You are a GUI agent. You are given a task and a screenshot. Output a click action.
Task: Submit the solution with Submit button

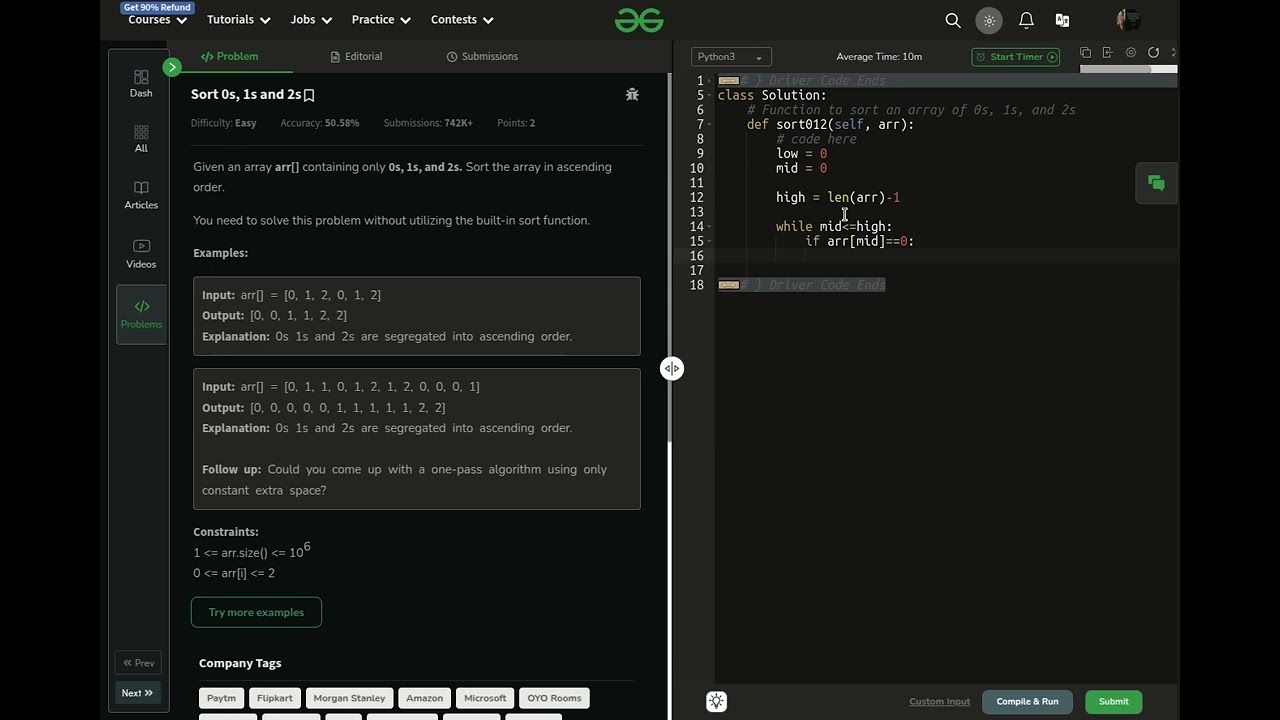(1113, 702)
